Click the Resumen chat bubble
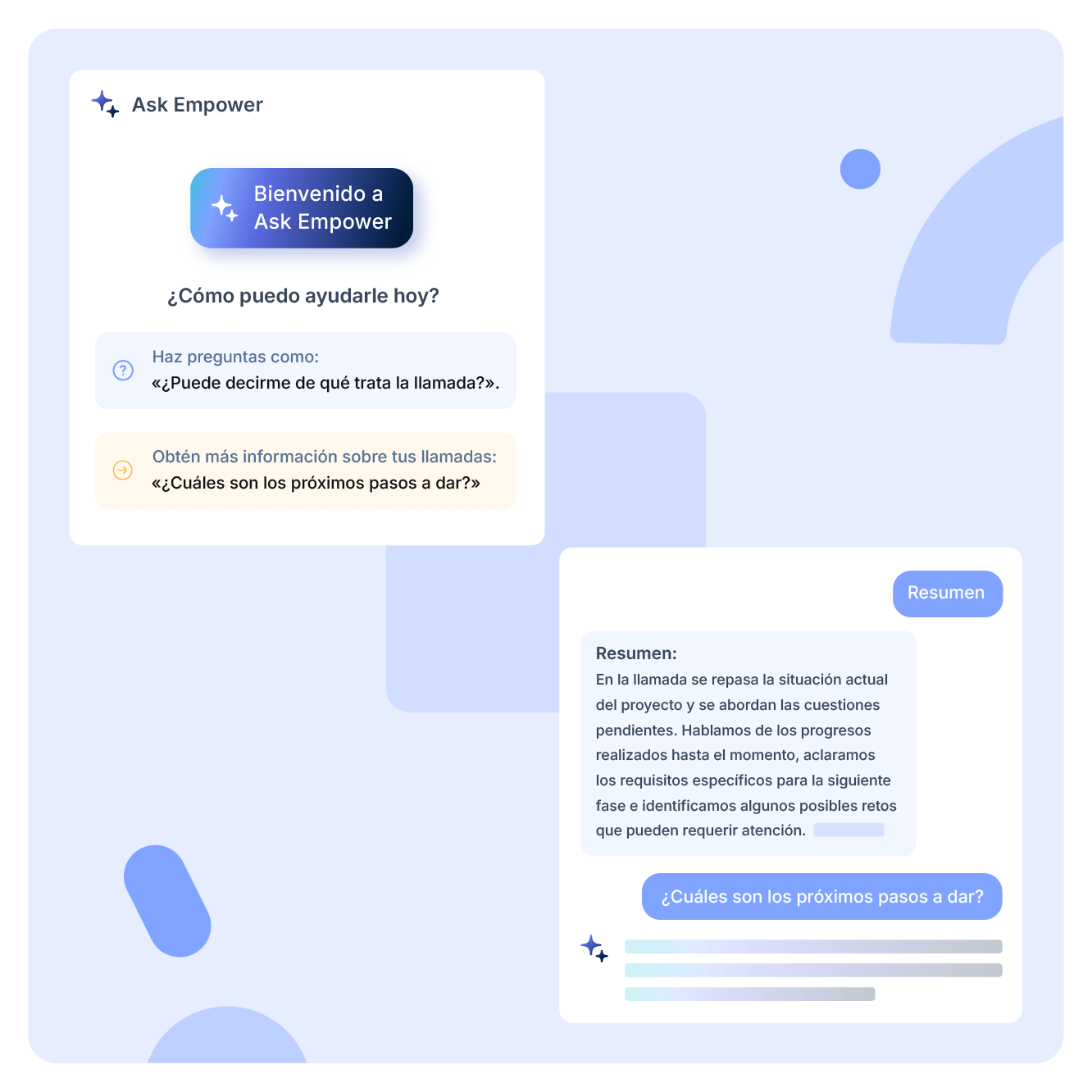1092x1092 pixels. pyautogui.click(x=948, y=594)
